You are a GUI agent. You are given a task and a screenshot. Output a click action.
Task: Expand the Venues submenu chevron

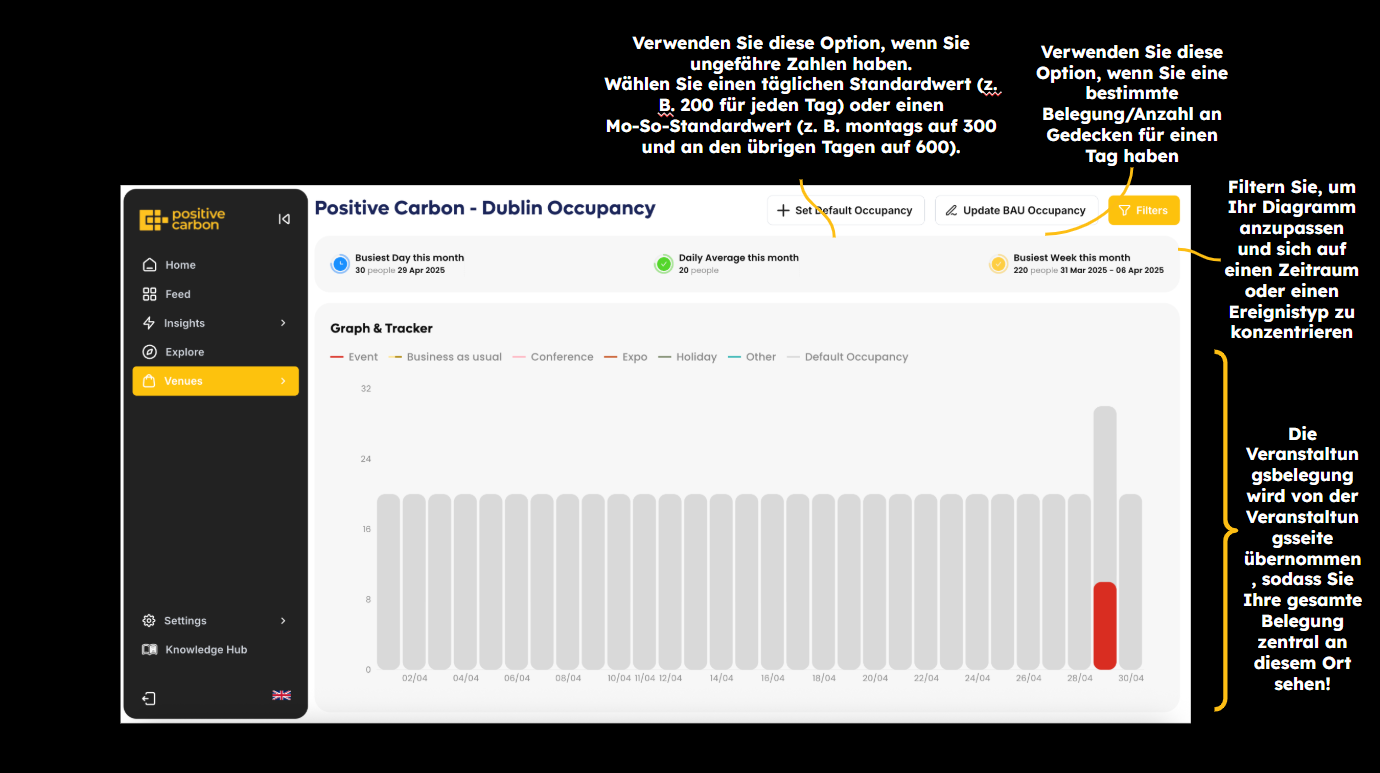click(x=283, y=381)
